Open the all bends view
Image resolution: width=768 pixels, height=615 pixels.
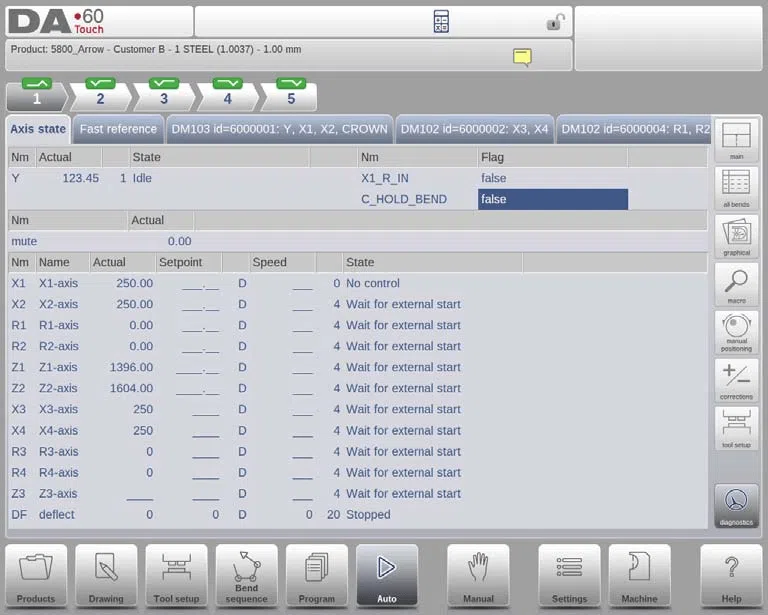tap(736, 188)
